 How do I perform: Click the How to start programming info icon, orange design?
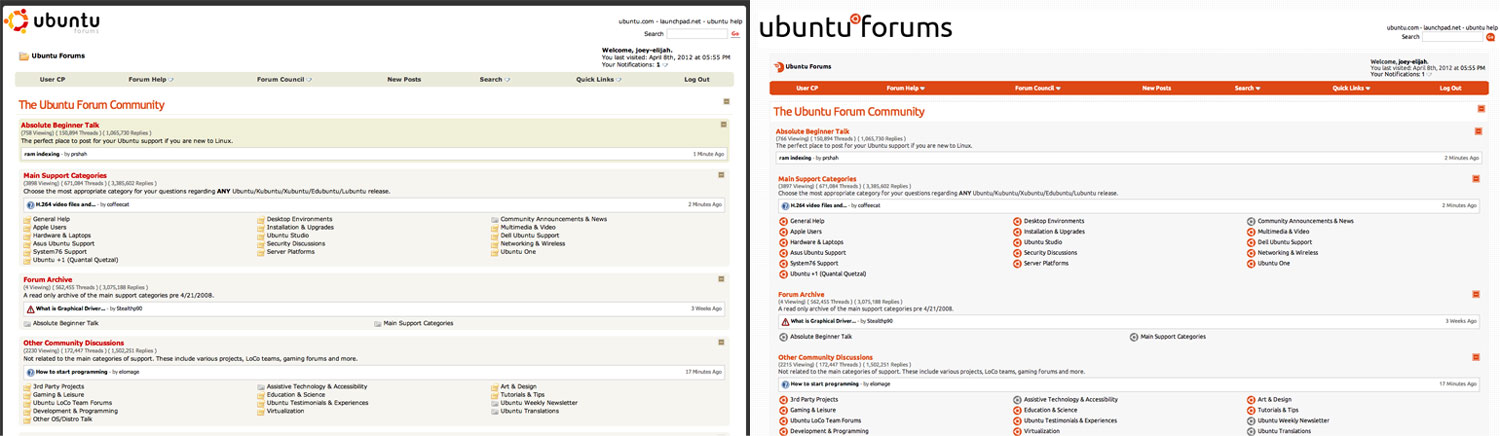785,383
